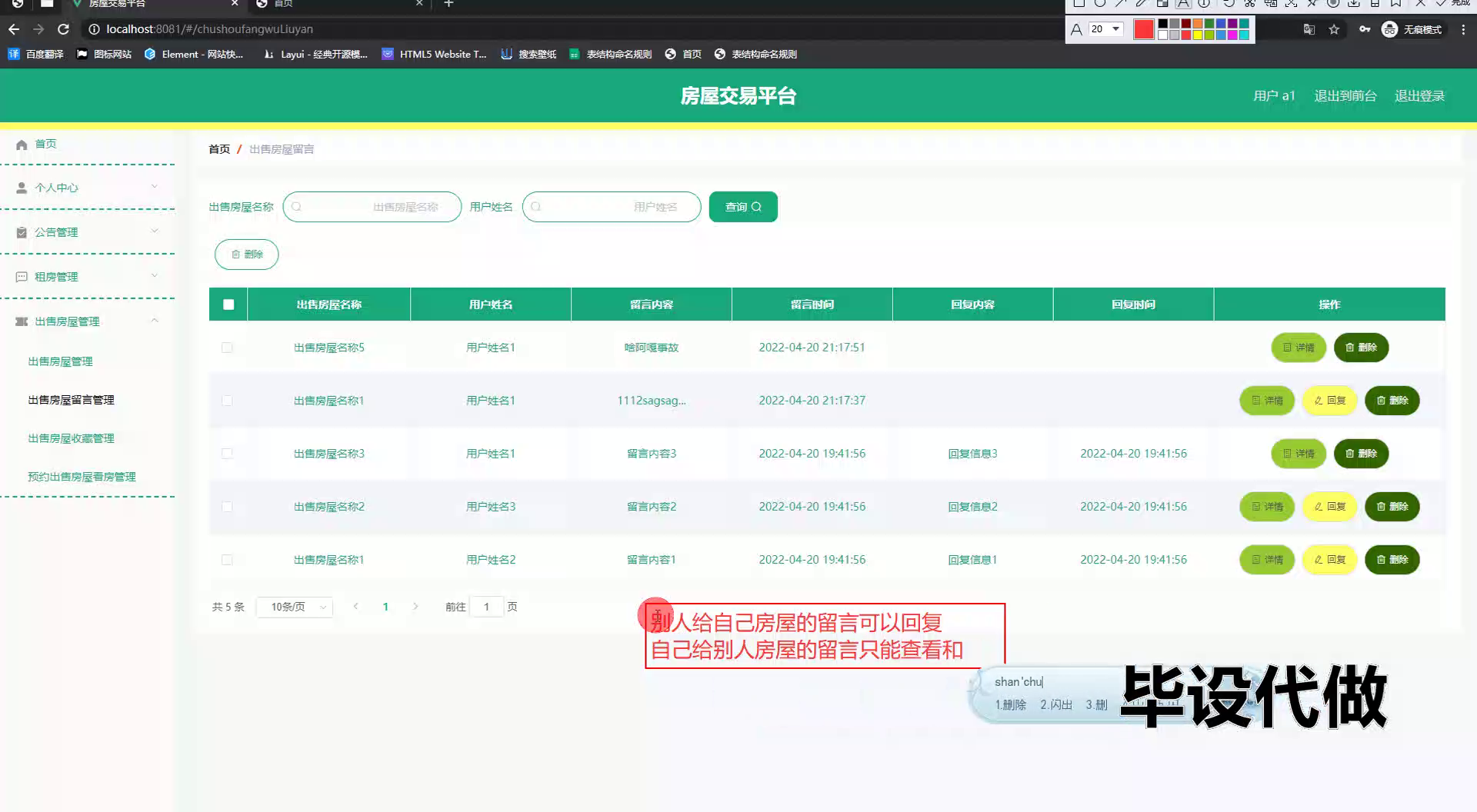
Task: Expand the 个人中心 menu chevron
Action: (155, 187)
